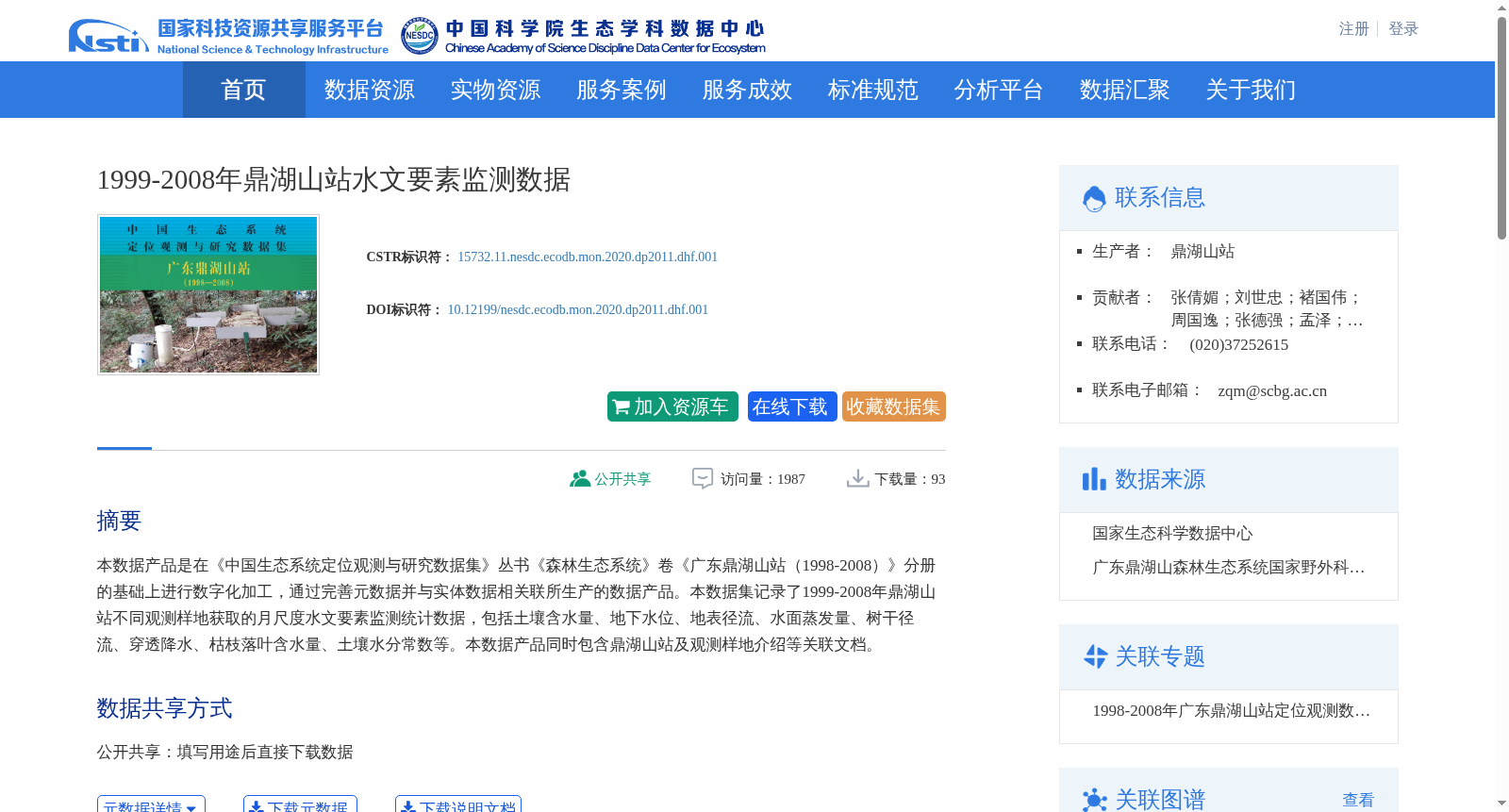Click the 数据共享方式 section heading
Viewport: 1509px width, 812px height.
click(164, 708)
